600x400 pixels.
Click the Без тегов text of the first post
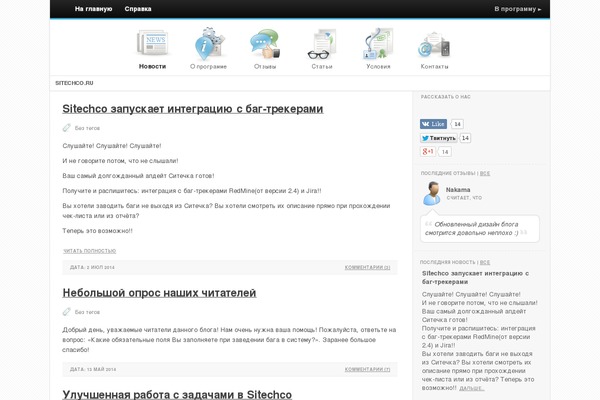pyautogui.click(x=87, y=128)
